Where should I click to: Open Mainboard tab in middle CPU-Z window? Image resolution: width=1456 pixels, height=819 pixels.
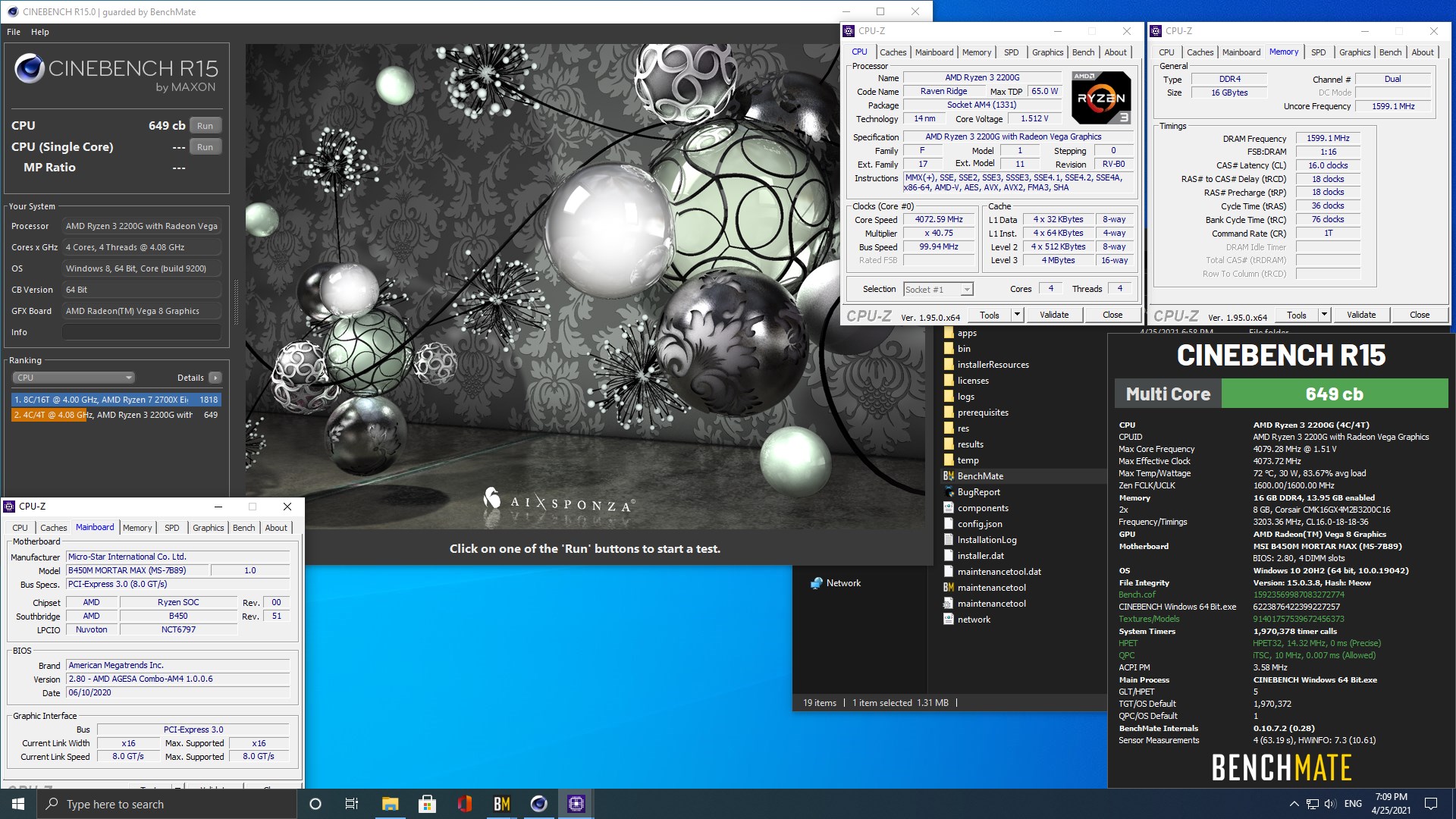tap(934, 52)
